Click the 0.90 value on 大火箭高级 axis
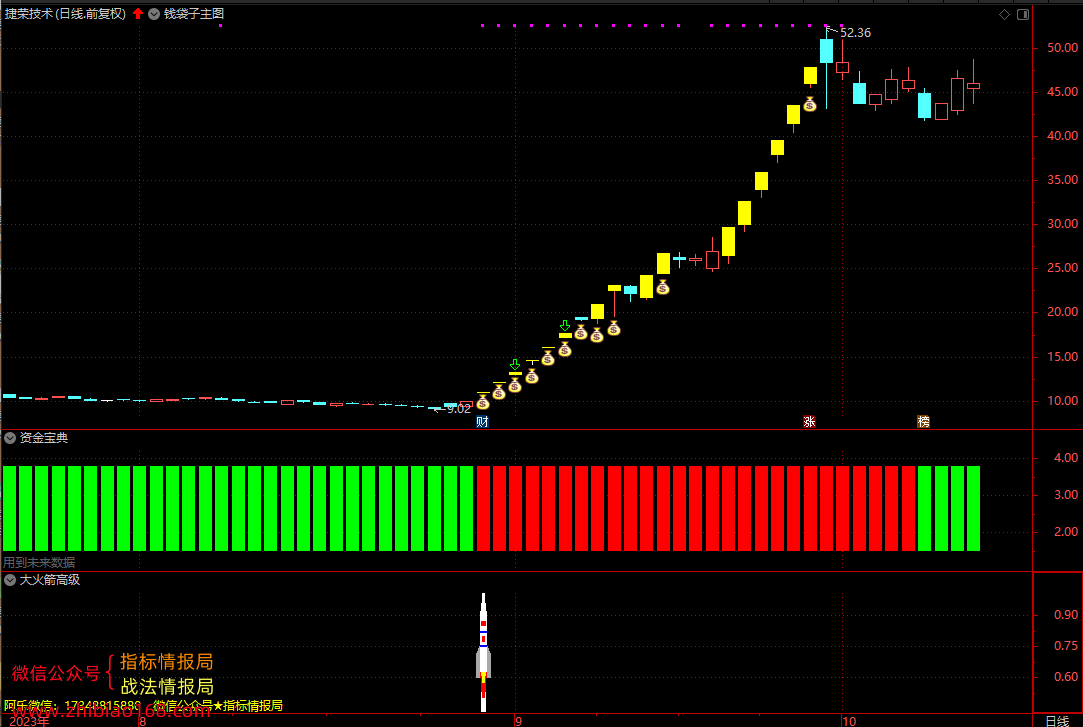This screenshot has width=1083, height=727. pos(1066,614)
